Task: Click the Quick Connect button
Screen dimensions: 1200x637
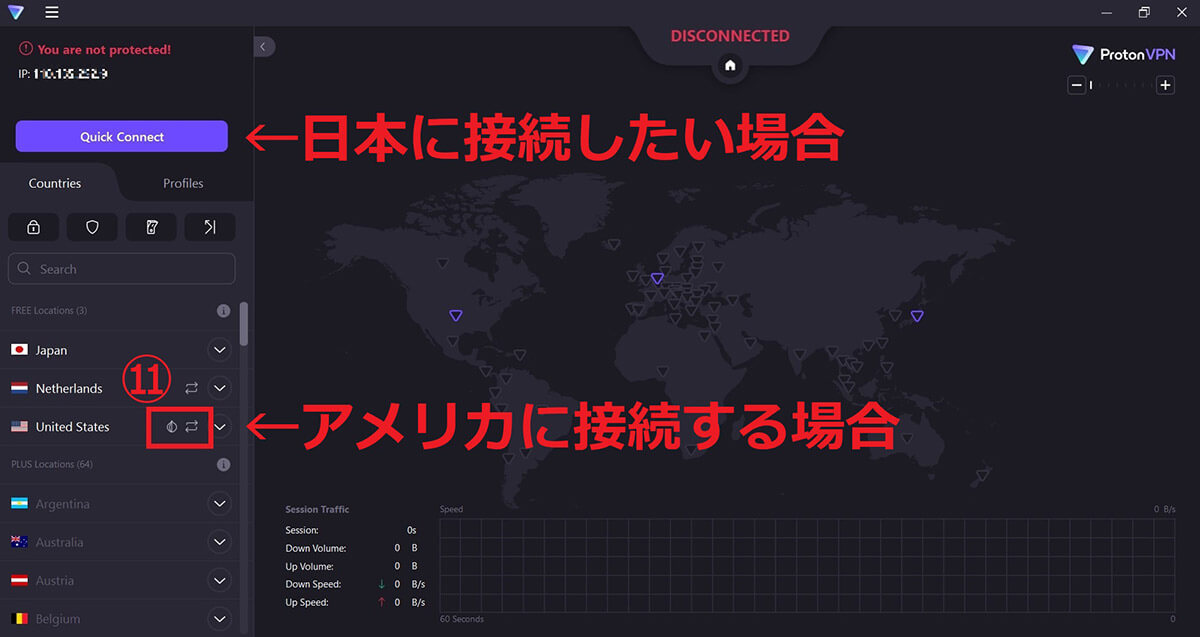Action: coord(122,137)
